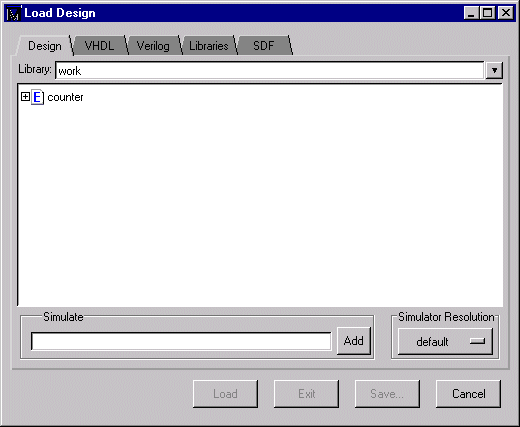This screenshot has height=427, width=520.
Task: Click the Load button
Action: pyautogui.click(x=225, y=394)
